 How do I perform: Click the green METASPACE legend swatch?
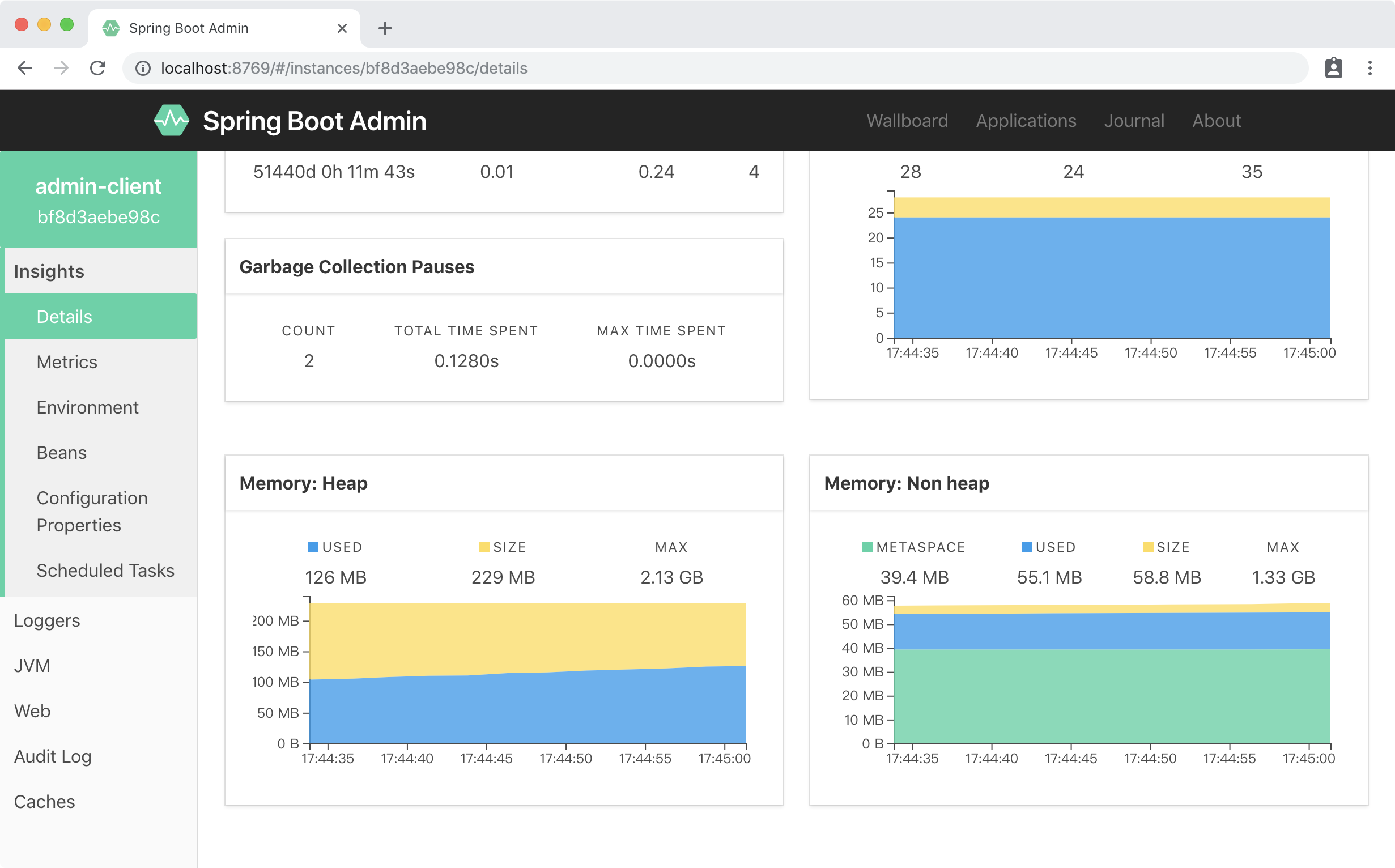coord(867,547)
